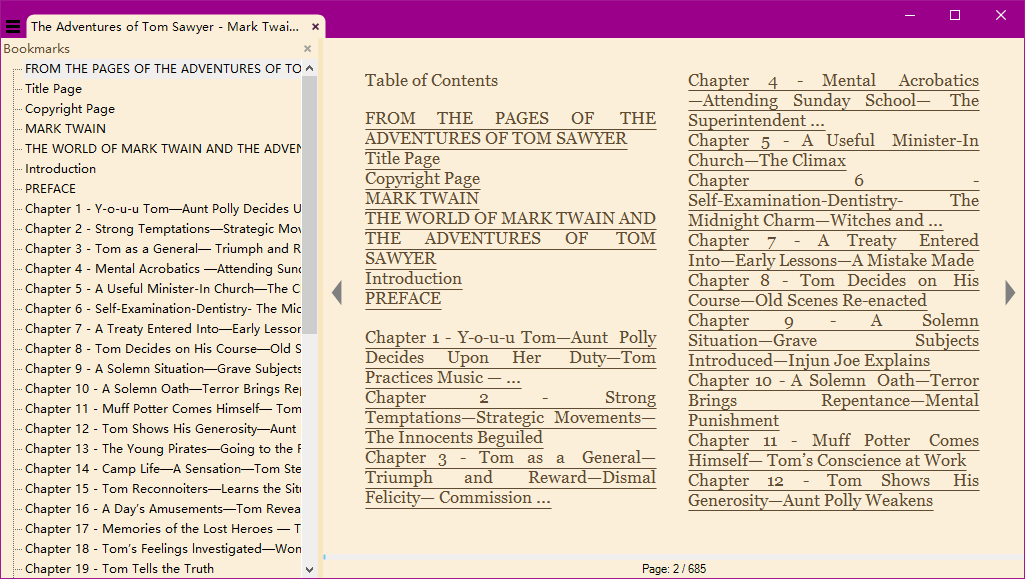Jump to Chapter 5 bookmark

tap(163, 289)
